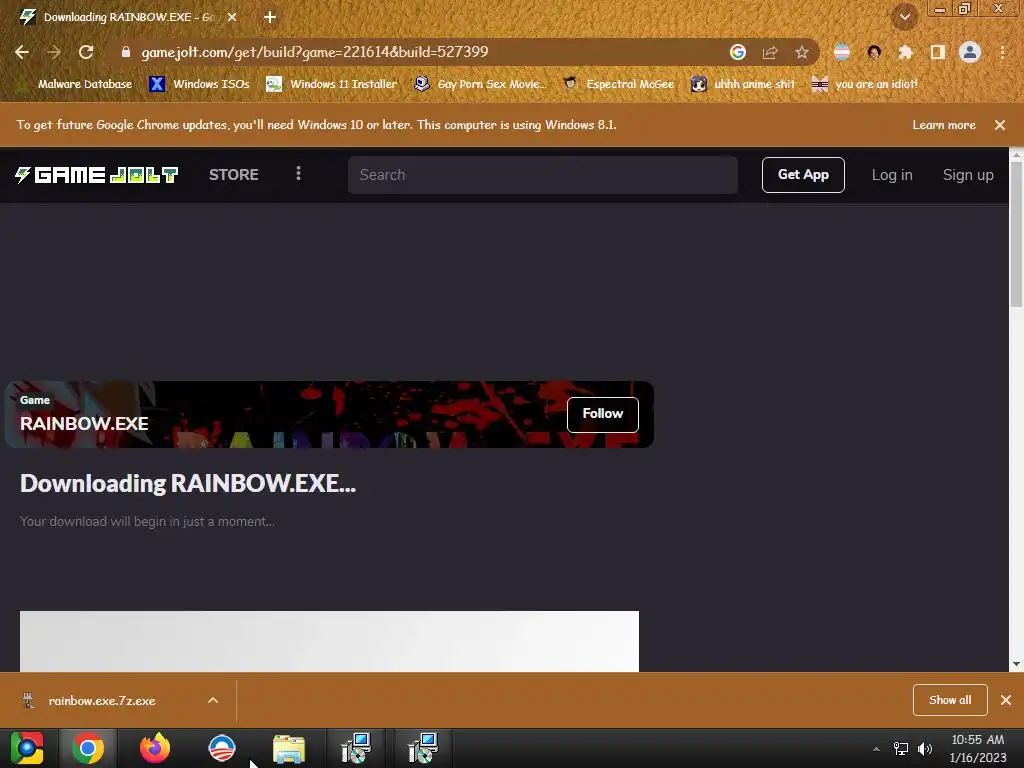Click Show all downloads button
Screen dimensions: 1024x768
click(950, 700)
